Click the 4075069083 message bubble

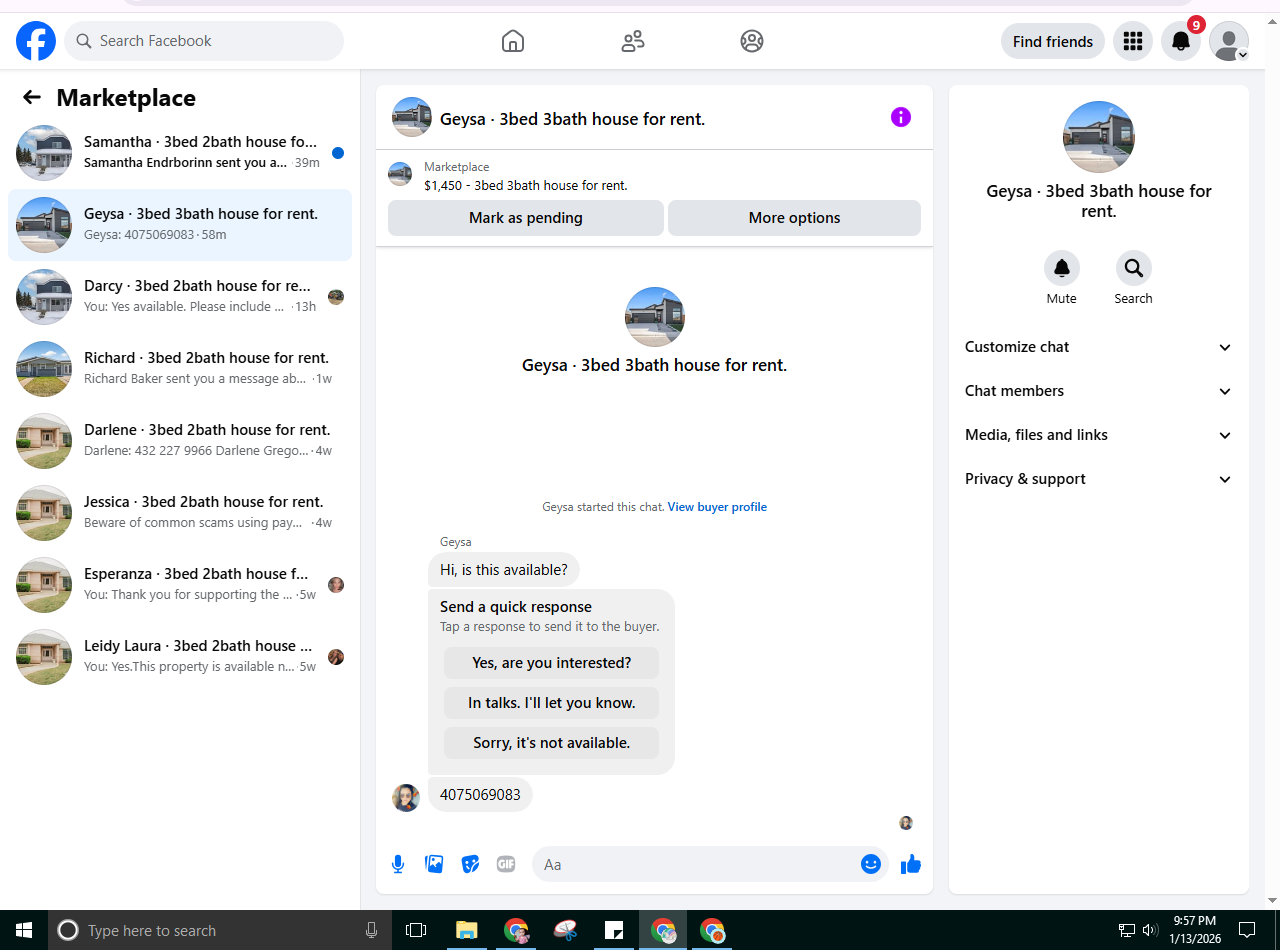[480, 795]
